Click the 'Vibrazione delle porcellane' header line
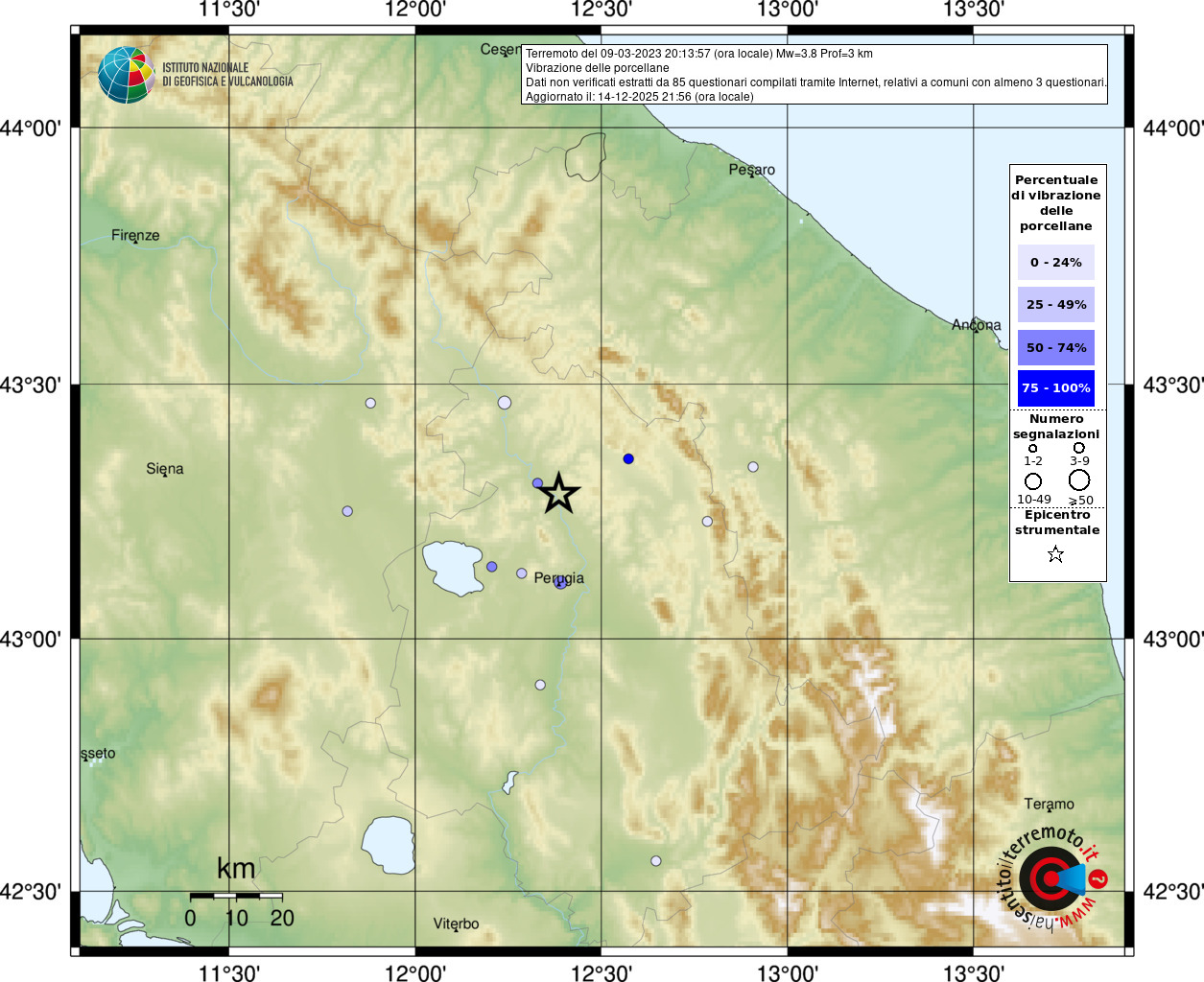Viewport: 1204px width, 982px height. [x=598, y=68]
